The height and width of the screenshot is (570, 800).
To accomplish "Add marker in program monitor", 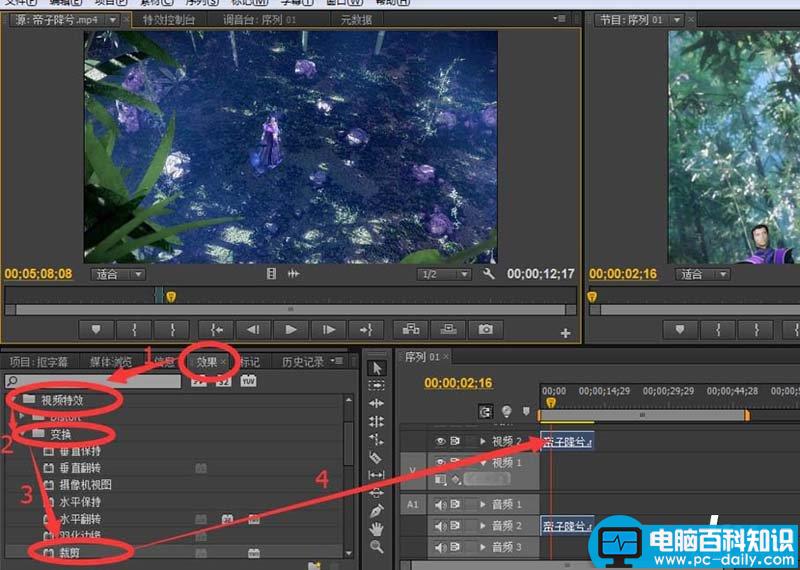I will click(680, 330).
